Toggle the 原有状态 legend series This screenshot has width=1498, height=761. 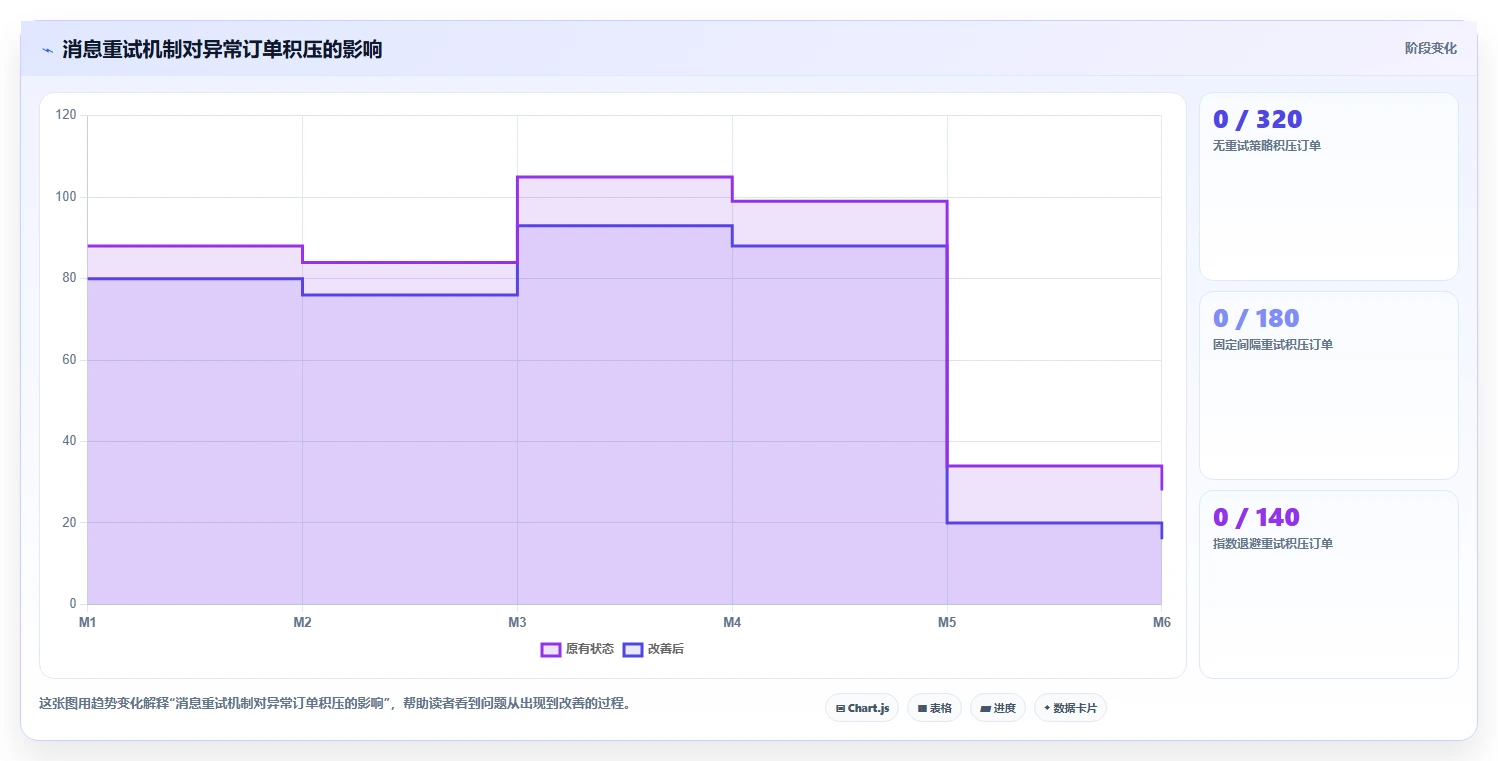point(578,649)
